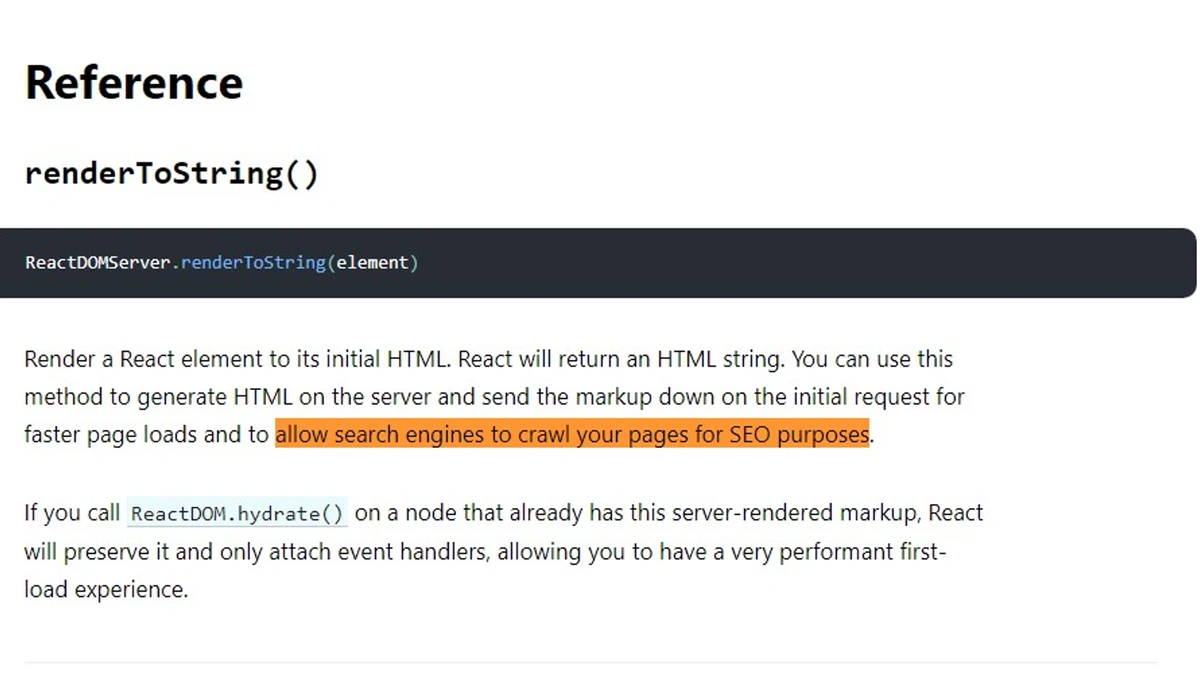Click ReactDOMServer in the dark code block
1200x675 pixels.
(x=98, y=263)
